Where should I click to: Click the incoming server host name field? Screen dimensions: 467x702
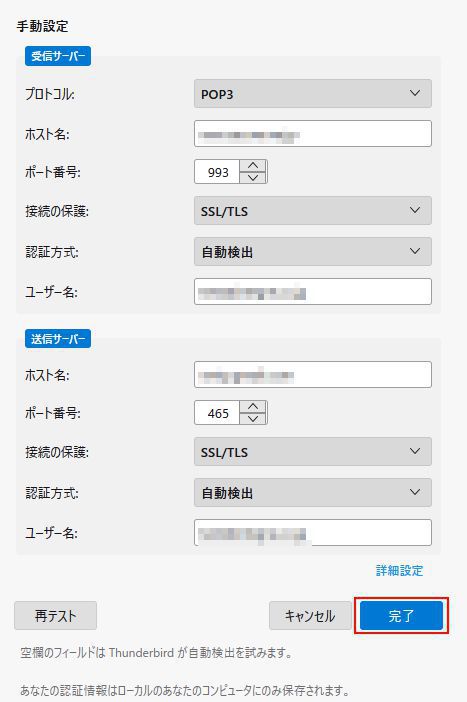pyautogui.click(x=313, y=133)
